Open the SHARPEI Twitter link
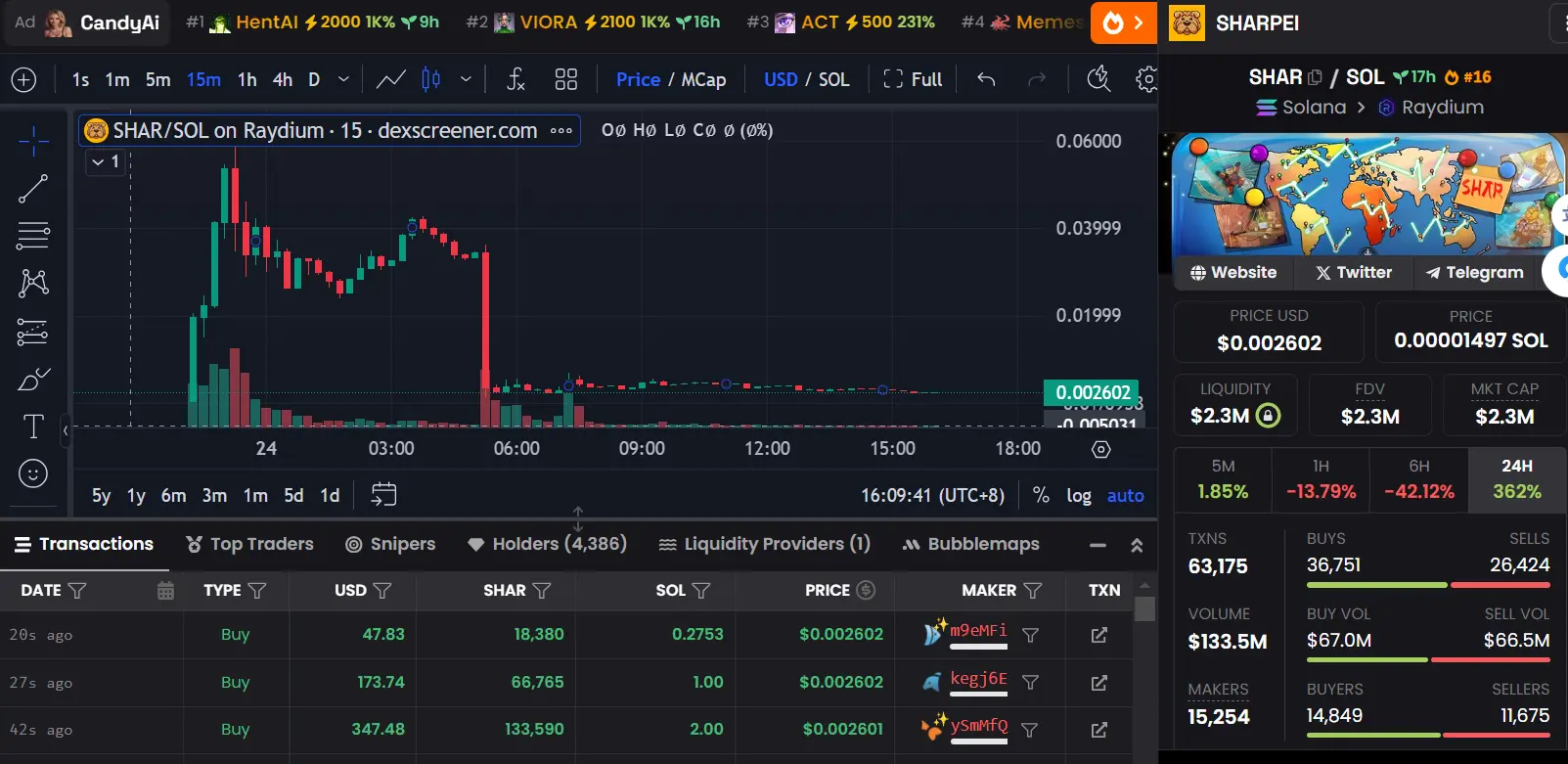Viewport: 1568px width, 764px height. pyautogui.click(x=1354, y=273)
